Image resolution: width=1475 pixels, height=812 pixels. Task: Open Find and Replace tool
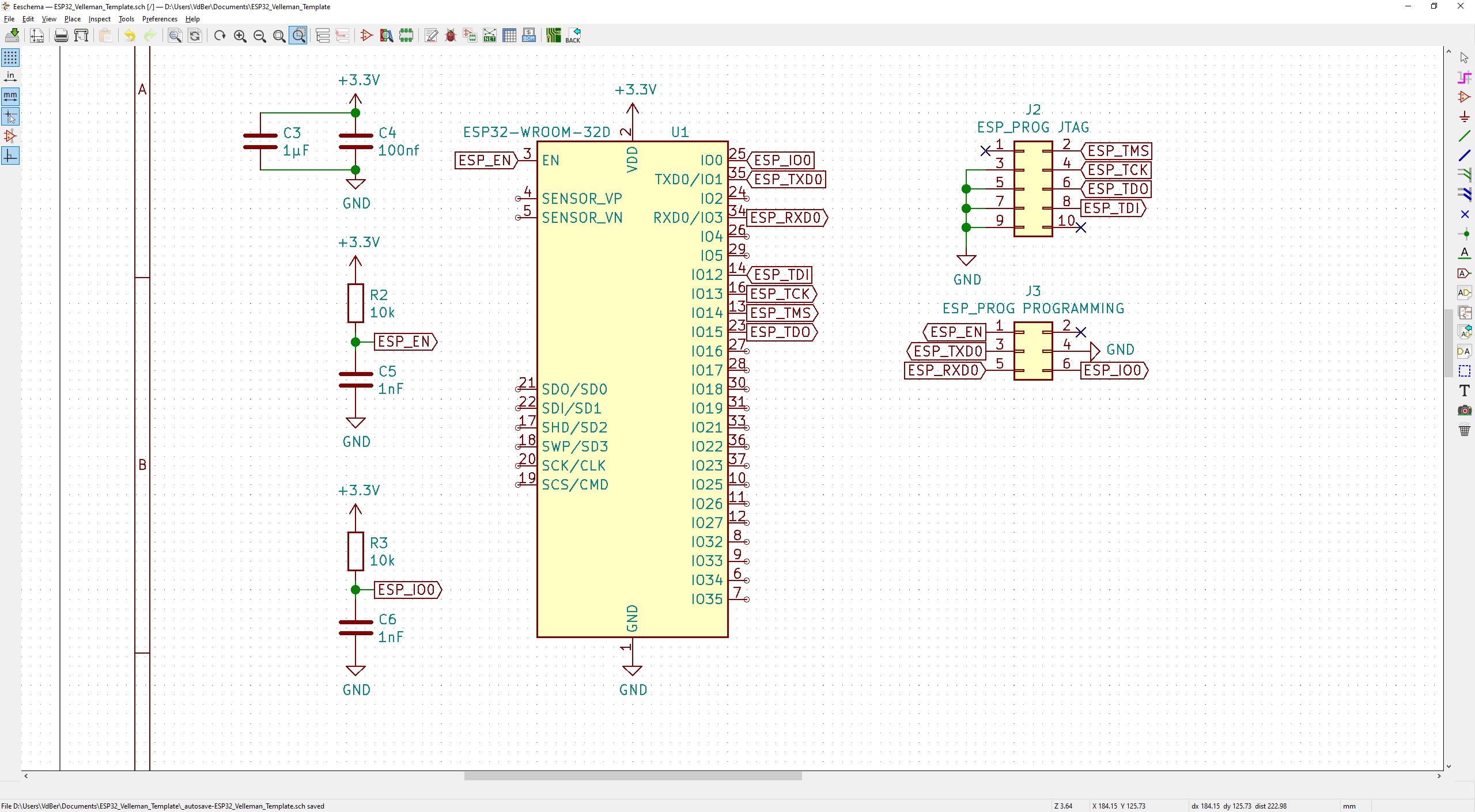(195, 36)
